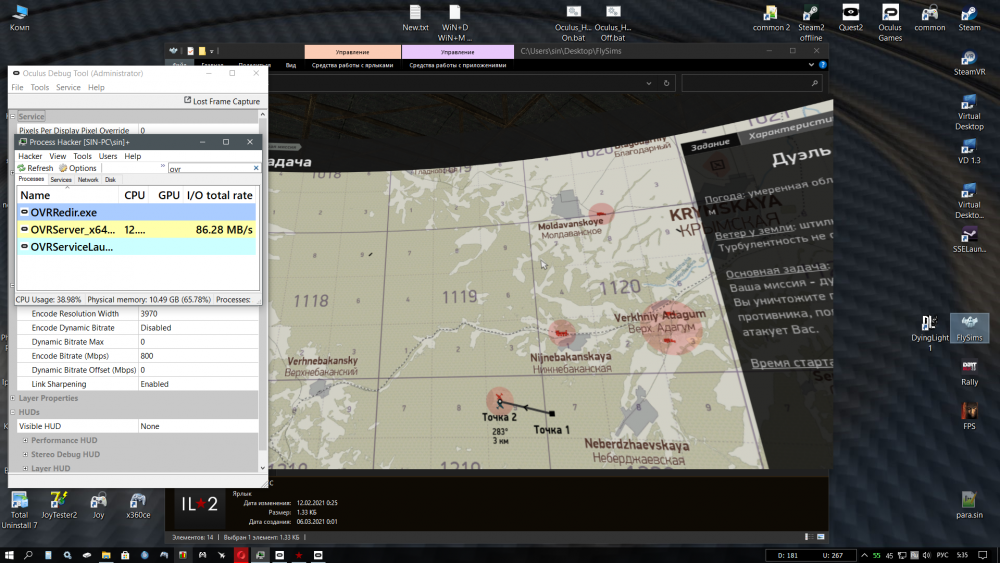This screenshot has height=563, width=1000.
Task: Select the OVRRedir.exe process row
Action: (x=136, y=212)
